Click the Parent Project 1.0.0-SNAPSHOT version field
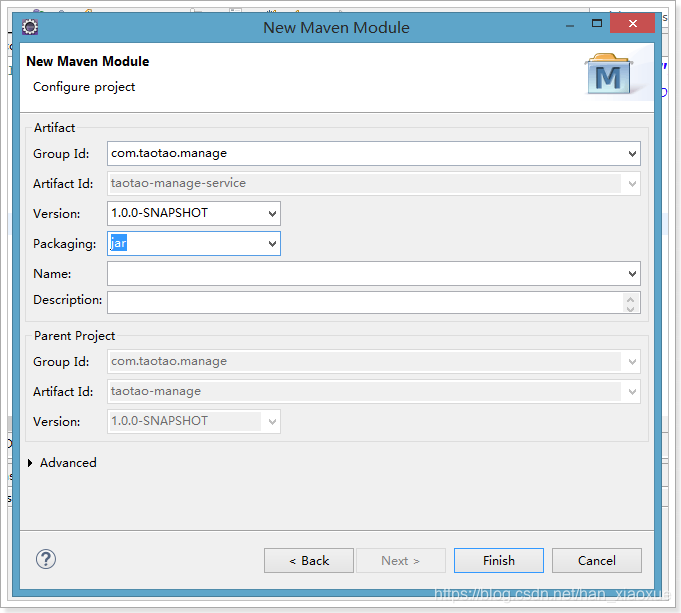The width and height of the screenshot is (681, 613). (194, 421)
